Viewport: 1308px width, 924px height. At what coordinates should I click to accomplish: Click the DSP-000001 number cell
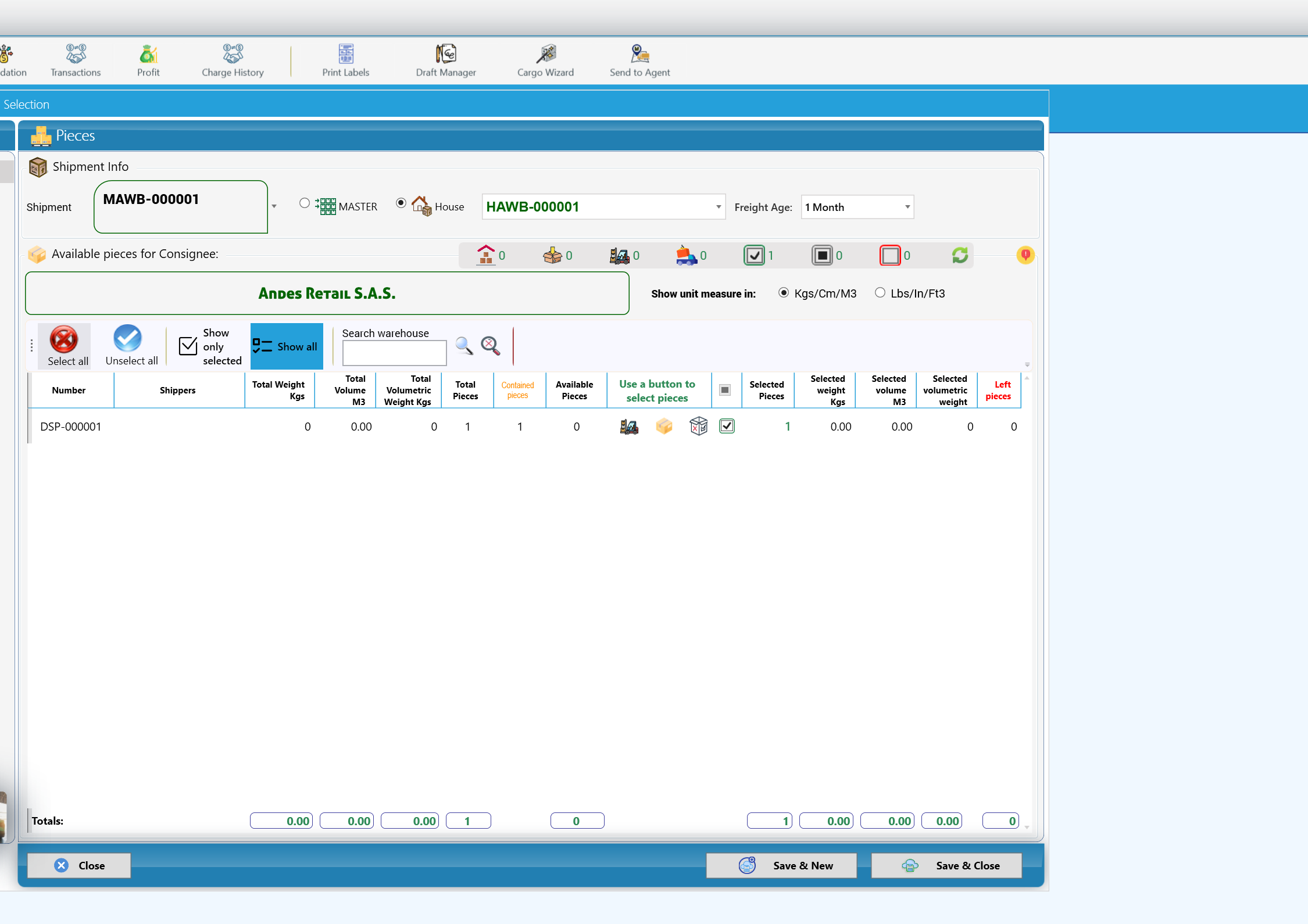[x=71, y=427]
